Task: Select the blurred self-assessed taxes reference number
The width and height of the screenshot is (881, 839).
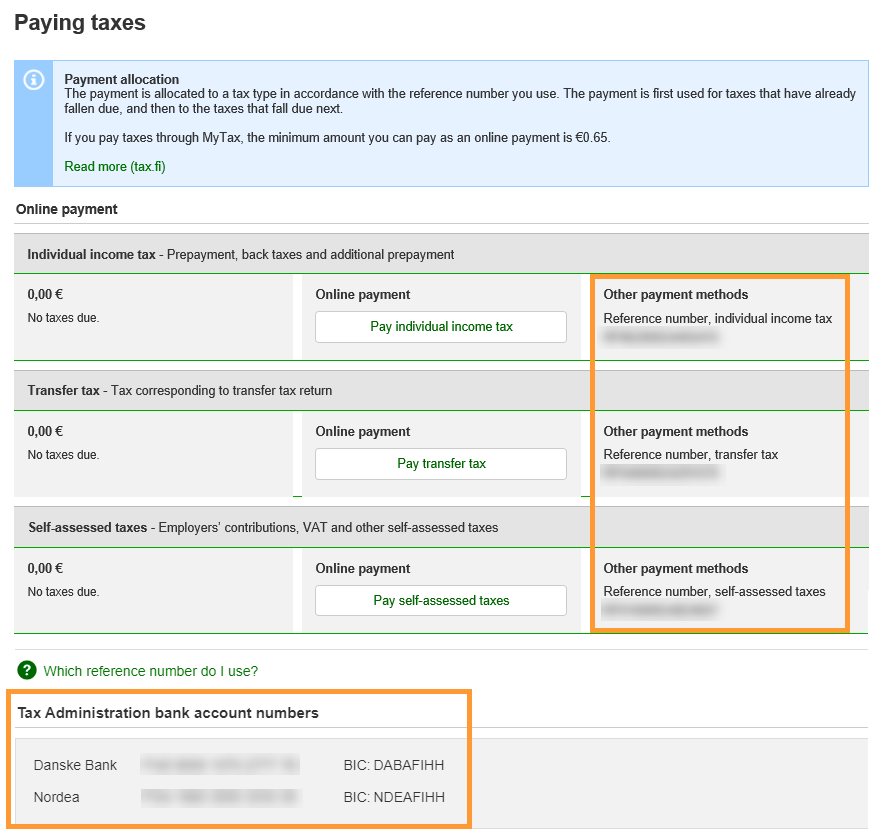Action: click(660, 609)
